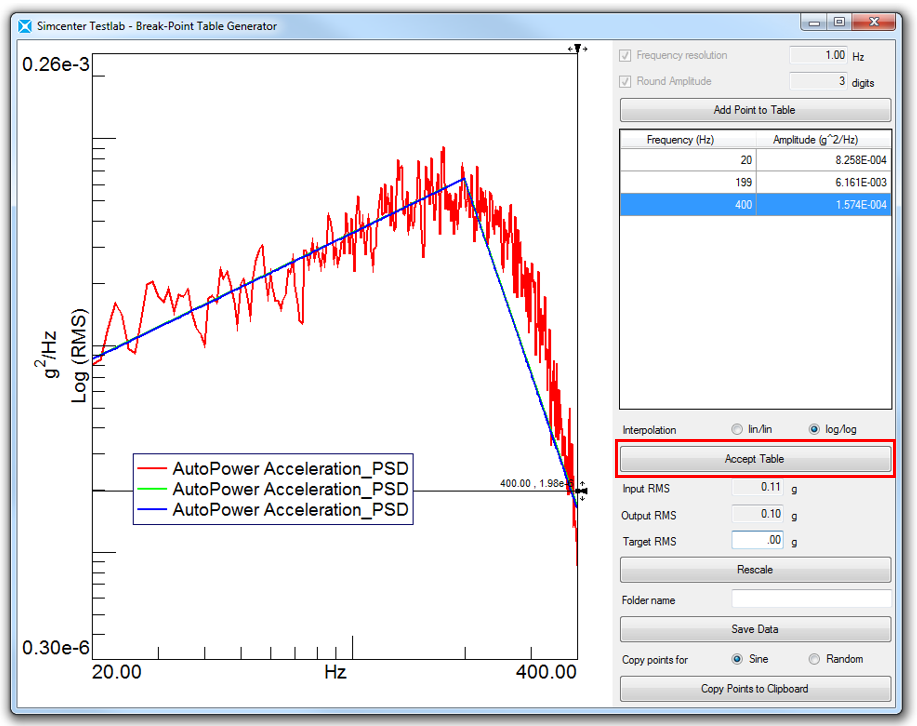Select lin/lin interpolation
Image resolution: width=917 pixels, height=726 pixels.
coord(738,430)
